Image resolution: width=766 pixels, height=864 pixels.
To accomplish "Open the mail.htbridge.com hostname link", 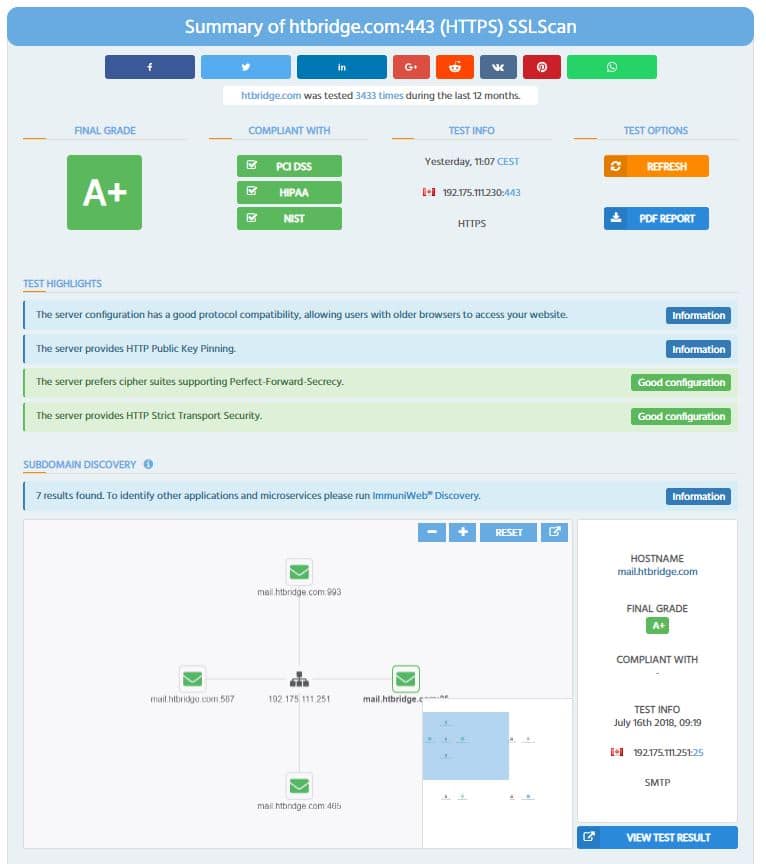I will (x=657, y=572).
